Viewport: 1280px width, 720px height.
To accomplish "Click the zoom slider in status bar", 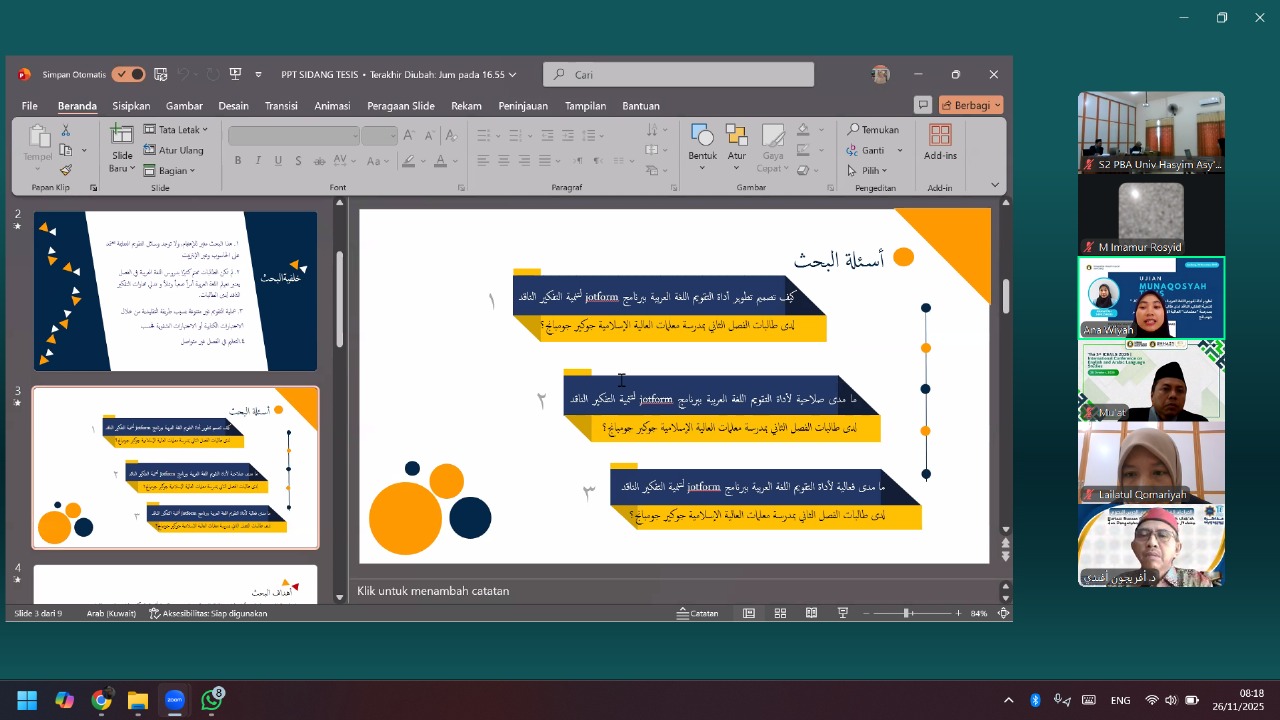I will 908,613.
